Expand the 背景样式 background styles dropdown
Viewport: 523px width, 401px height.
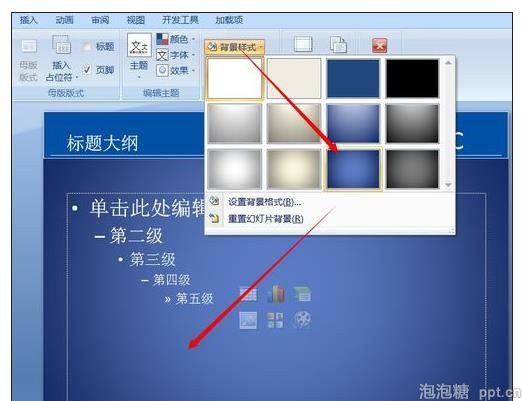[235, 47]
